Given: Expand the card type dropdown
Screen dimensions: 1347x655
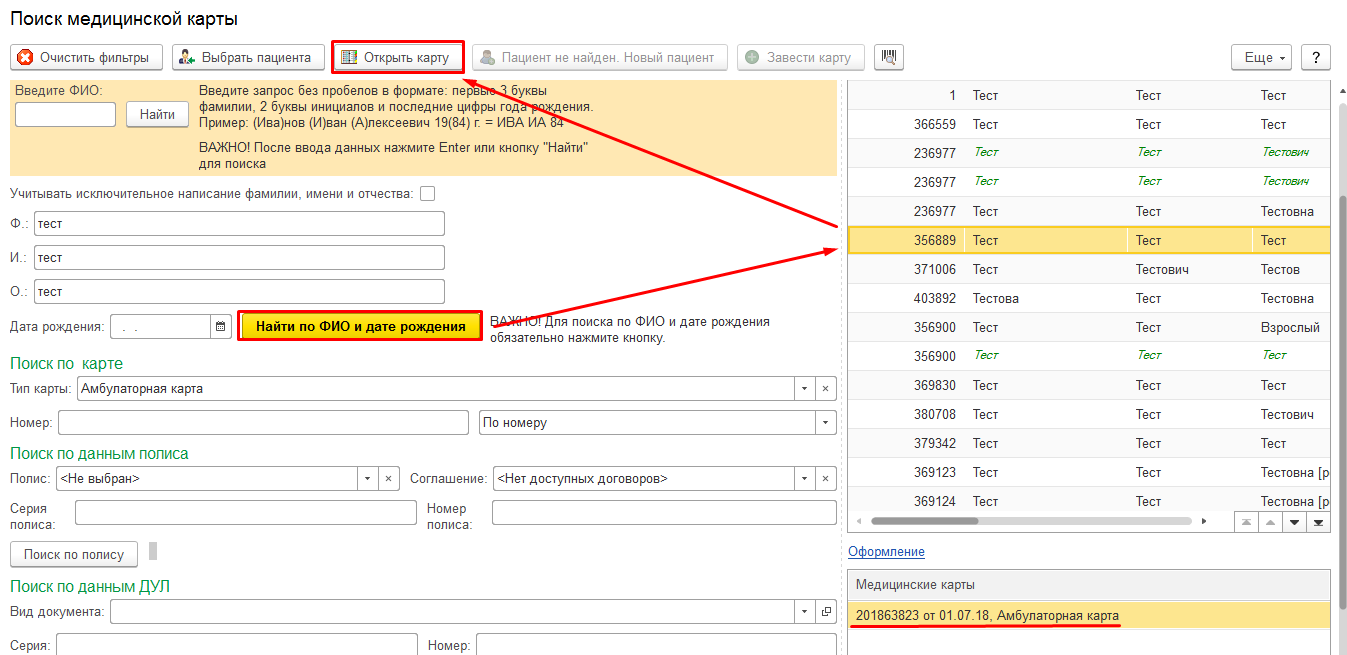Looking at the screenshot, I should point(805,388).
